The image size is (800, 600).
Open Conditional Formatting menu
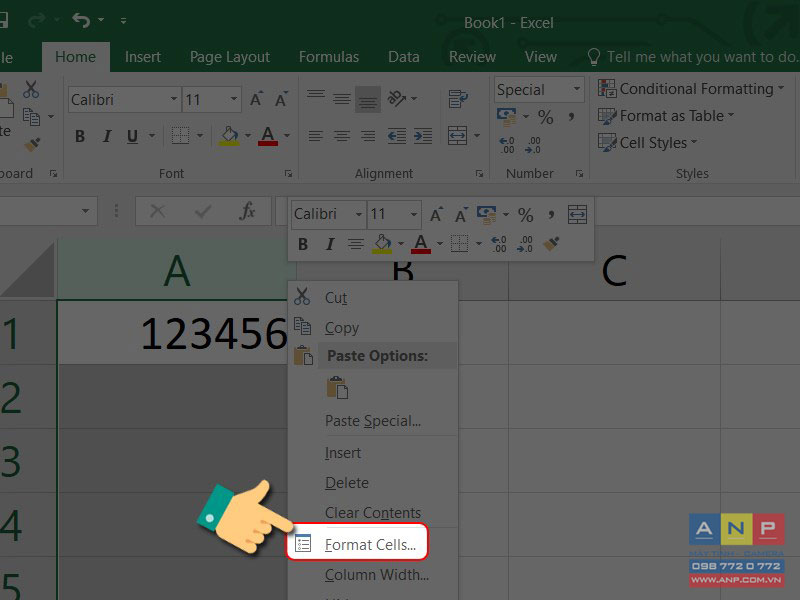(x=691, y=89)
